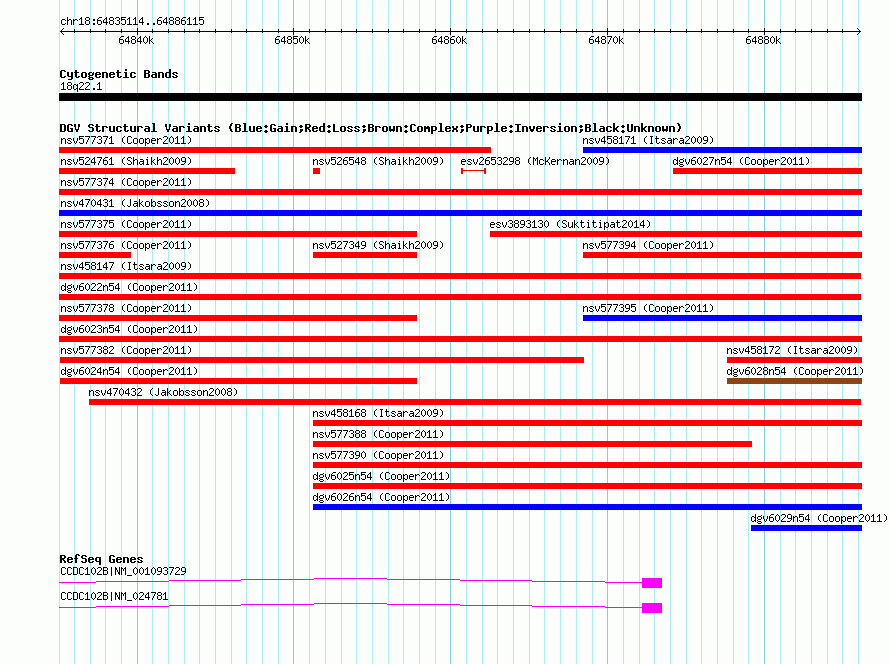Open variant nsv577375 (Cooper2011)
This screenshot has height=664, width=890.
coord(126,224)
